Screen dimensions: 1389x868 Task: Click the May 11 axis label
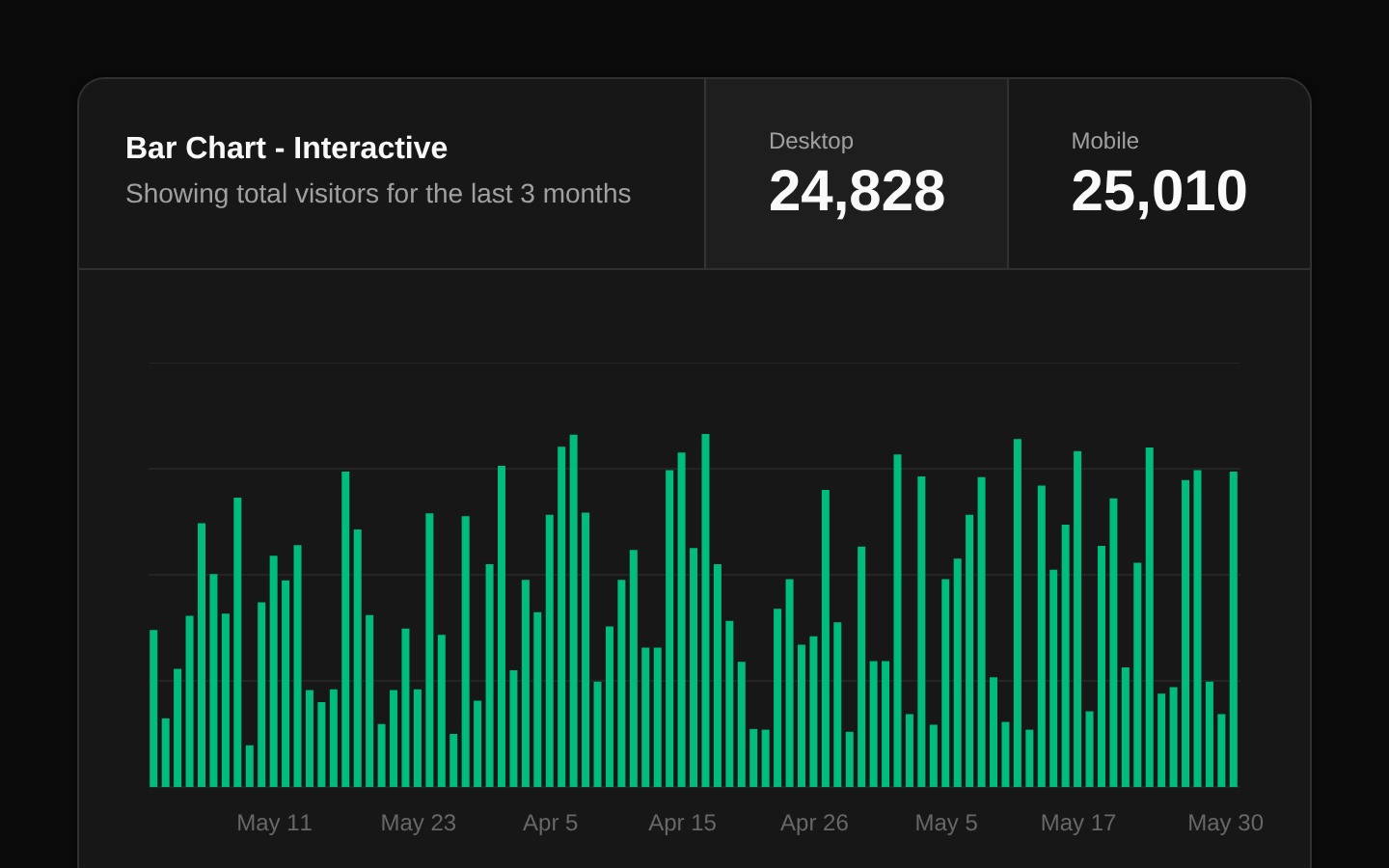point(274,823)
